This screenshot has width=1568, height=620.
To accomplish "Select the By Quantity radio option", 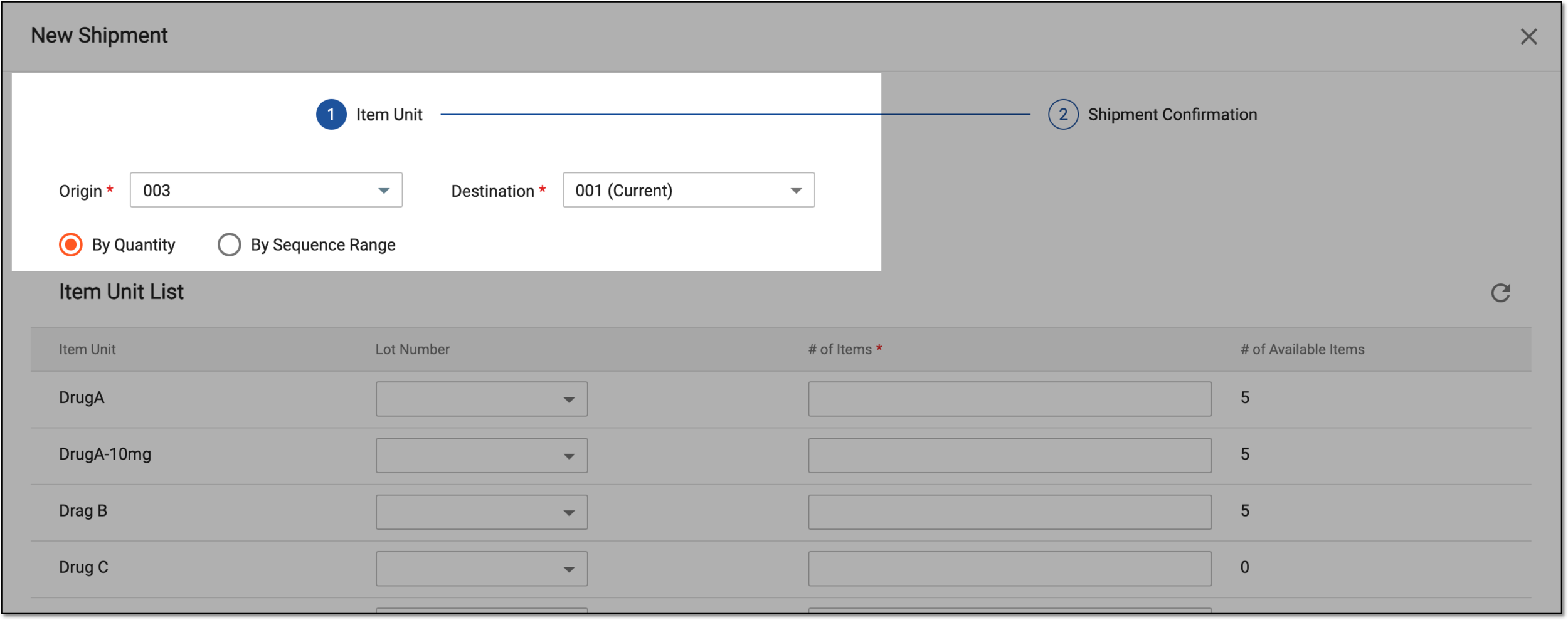I will (71, 244).
